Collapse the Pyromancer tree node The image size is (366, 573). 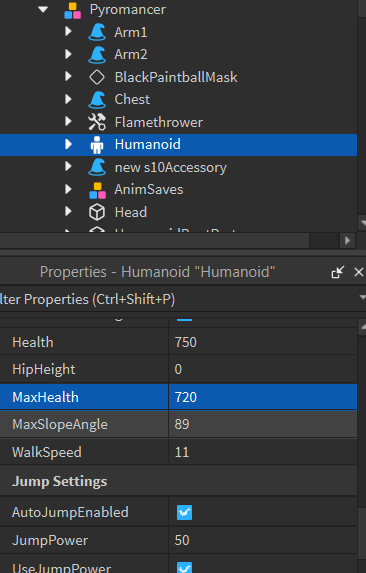[43, 10]
